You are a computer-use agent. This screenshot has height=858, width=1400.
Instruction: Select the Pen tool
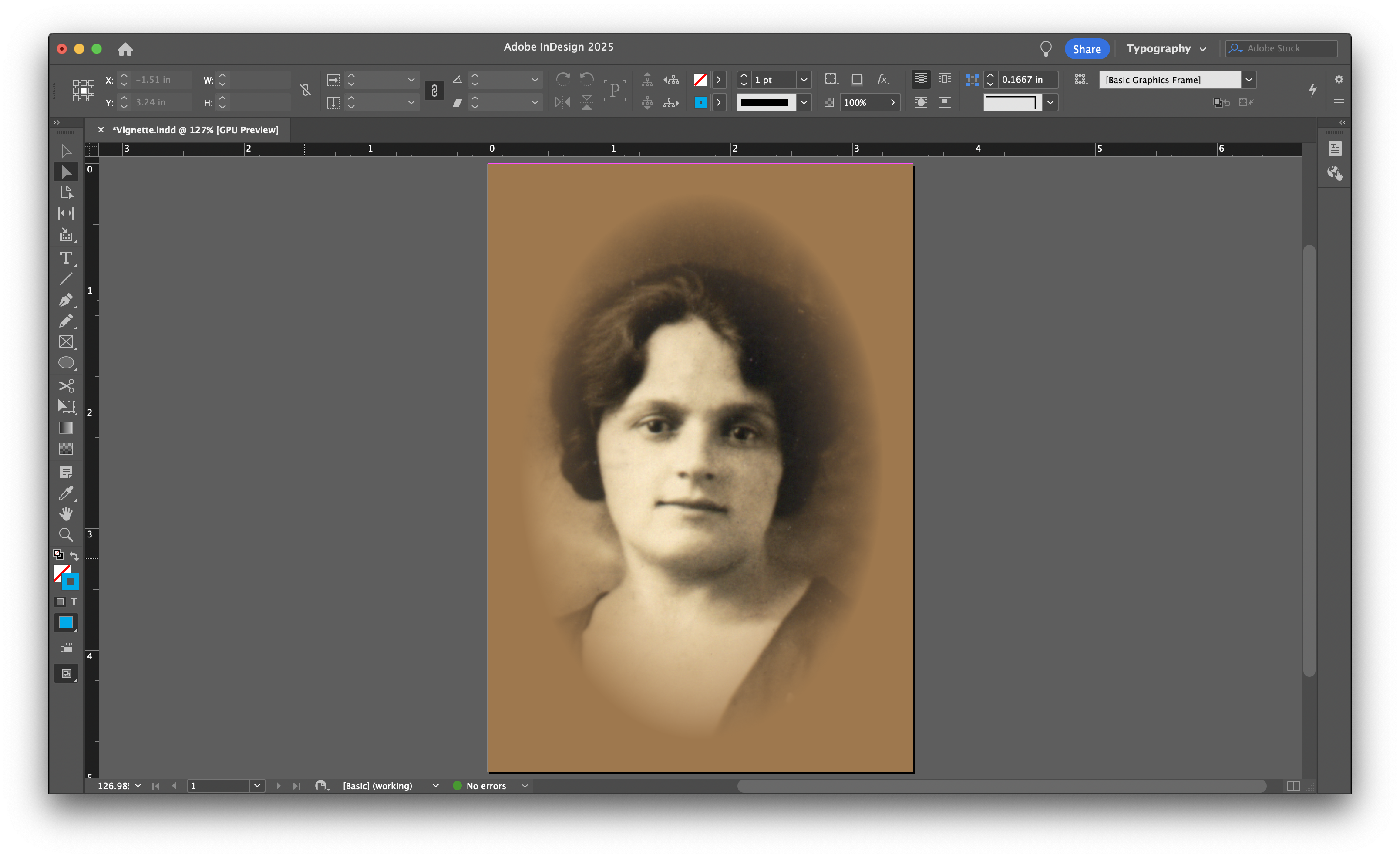click(66, 300)
